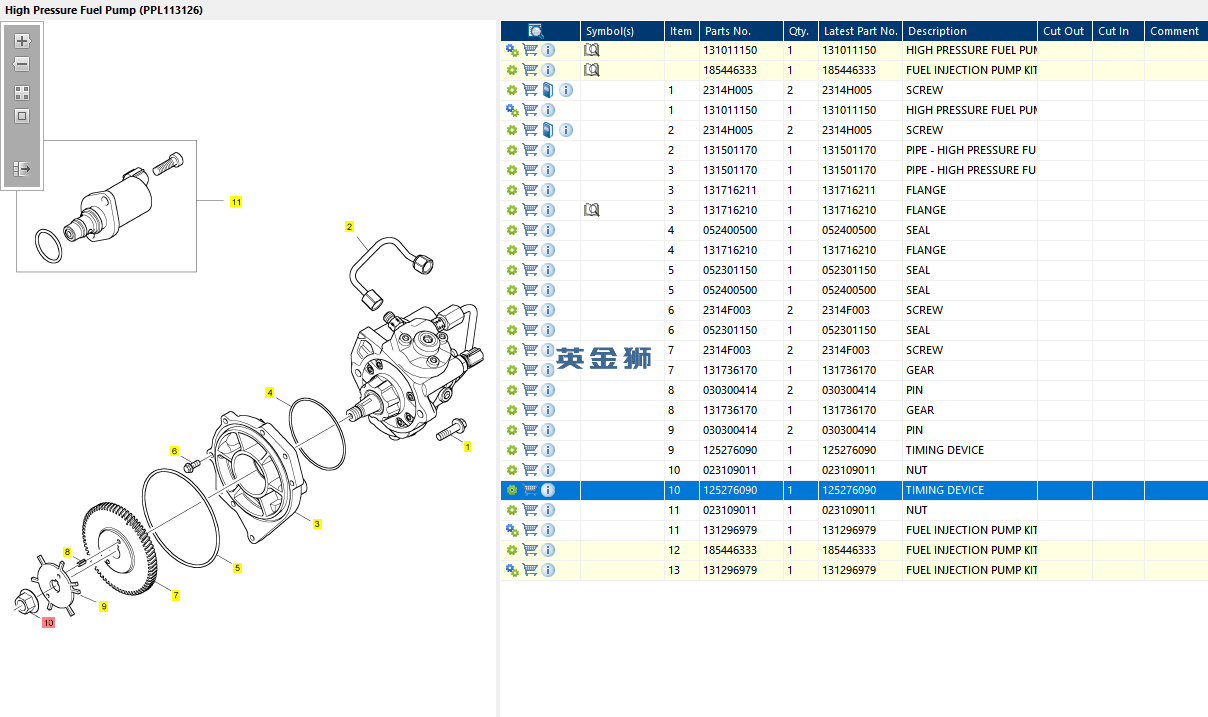Click the zoom out minus icon
The width and height of the screenshot is (1208, 717).
coord(22,64)
